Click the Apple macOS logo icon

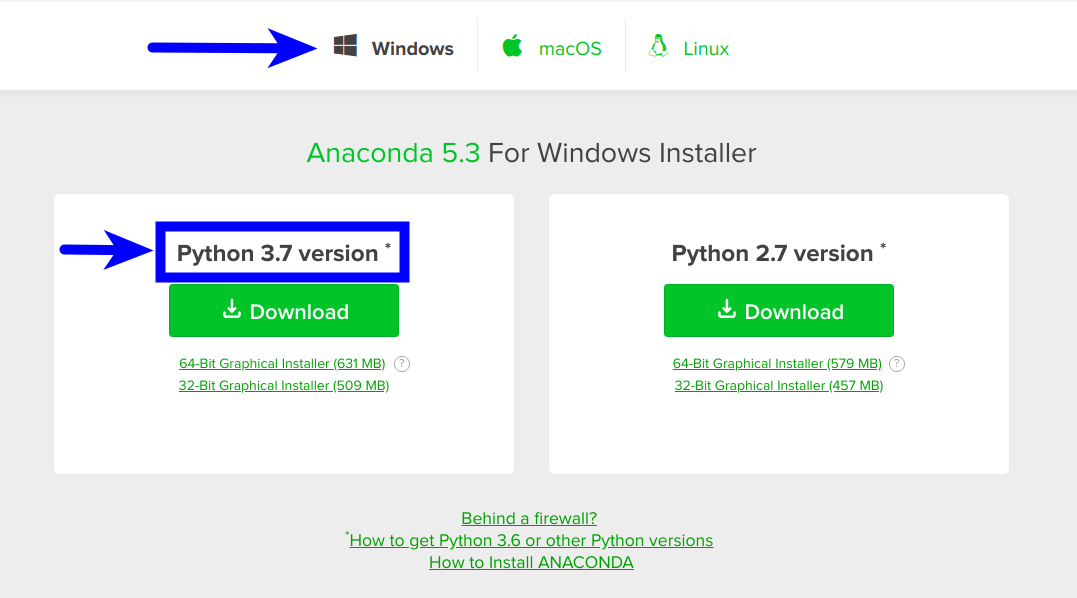pyautogui.click(x=513, y=47)
